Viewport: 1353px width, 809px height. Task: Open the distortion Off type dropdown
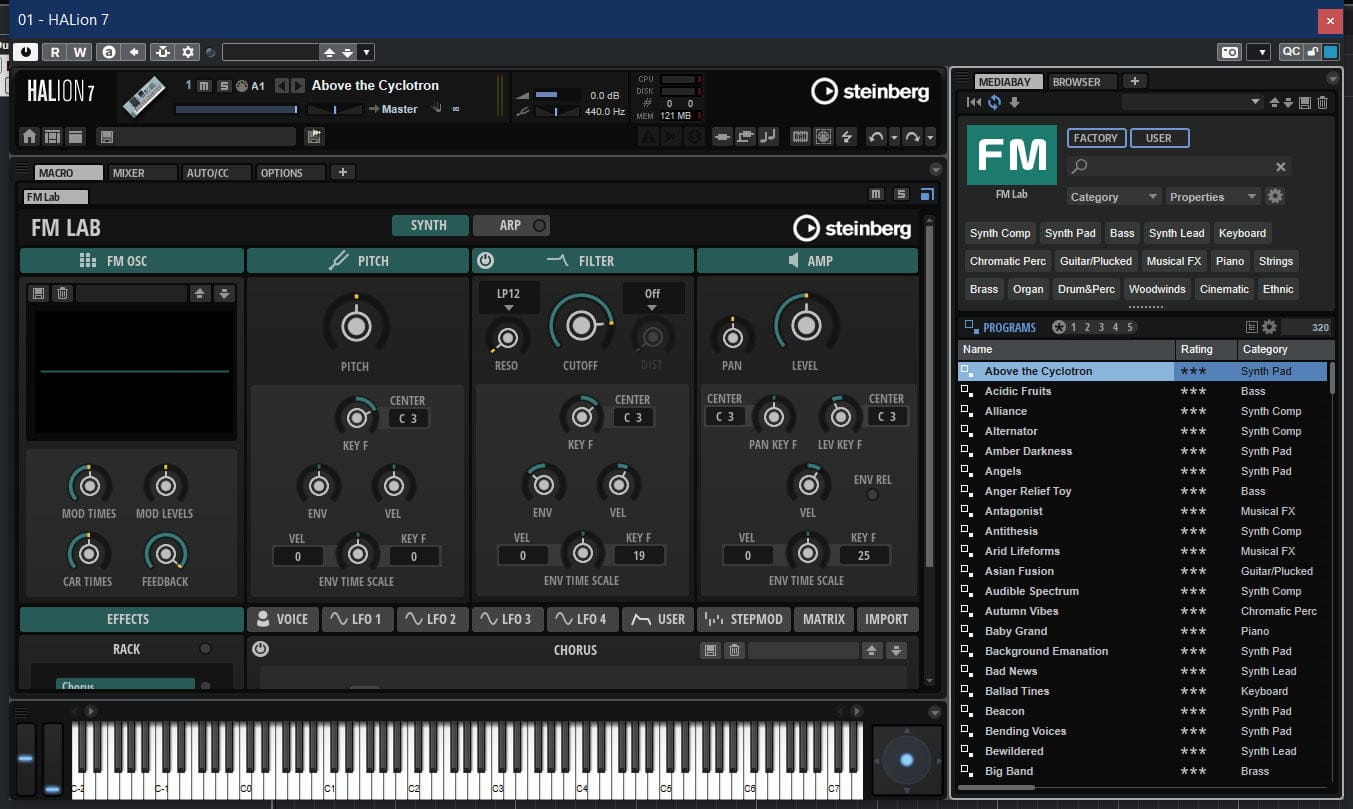click(x=653, y=298)
